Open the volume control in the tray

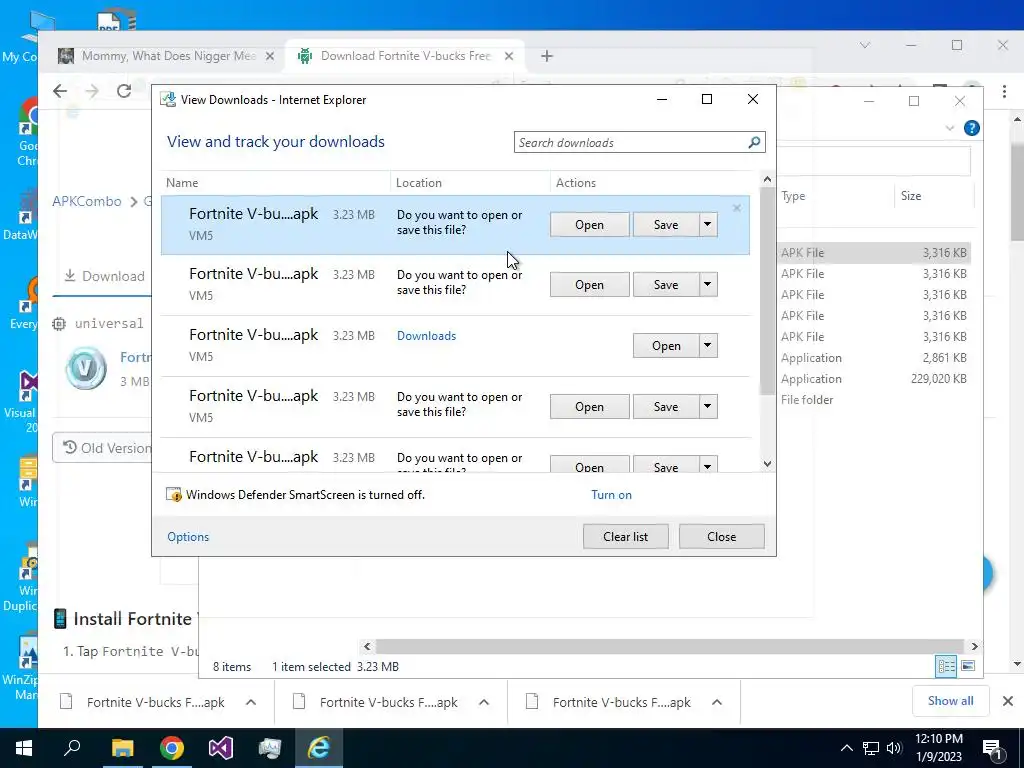[x=894, y=748]
